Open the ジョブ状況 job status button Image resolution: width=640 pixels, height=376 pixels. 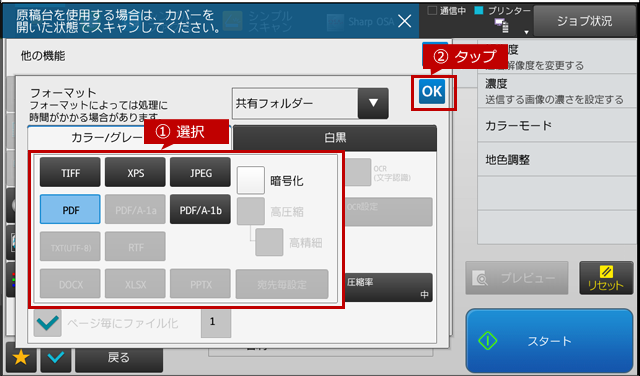[584, 21]
